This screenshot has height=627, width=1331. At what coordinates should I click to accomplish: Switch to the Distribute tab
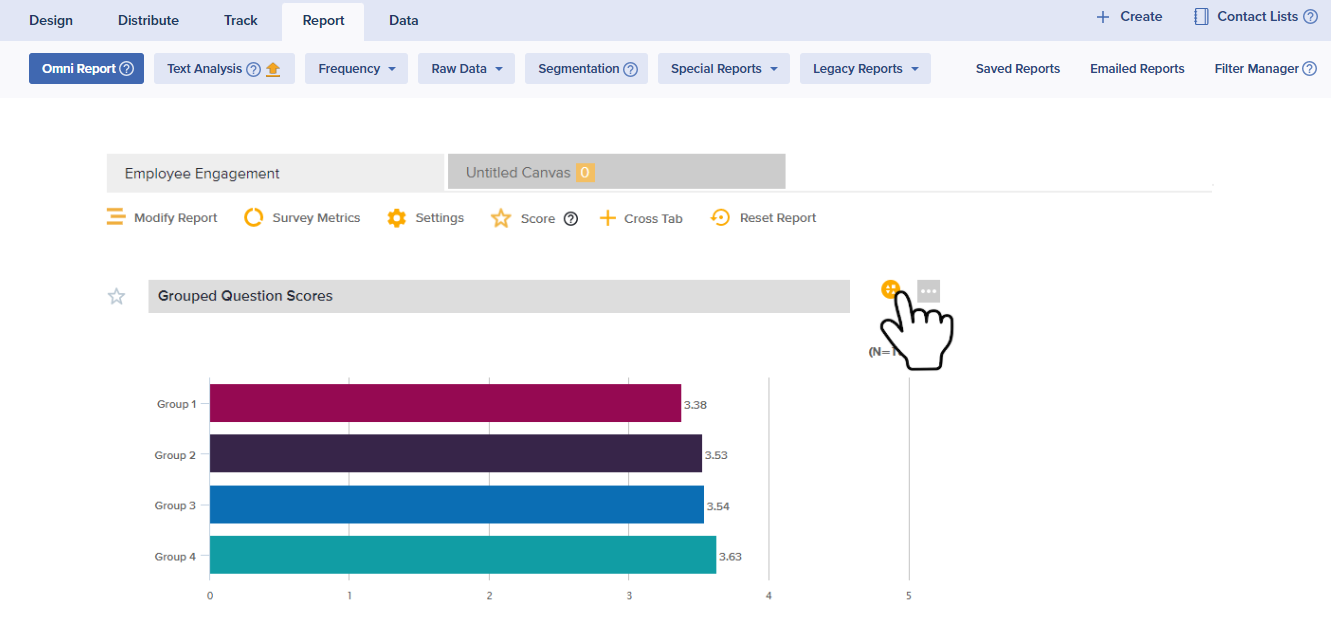(x=148, y=20)
